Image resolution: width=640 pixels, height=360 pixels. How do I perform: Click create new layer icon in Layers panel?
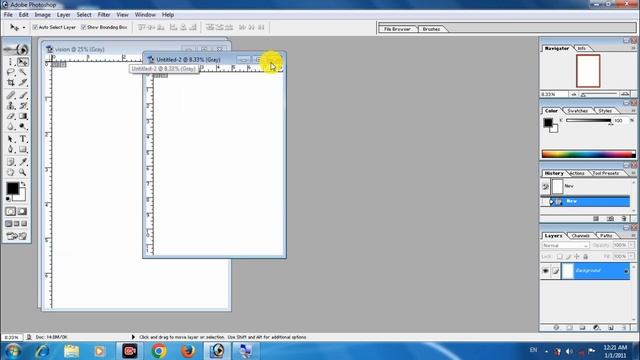611,327
